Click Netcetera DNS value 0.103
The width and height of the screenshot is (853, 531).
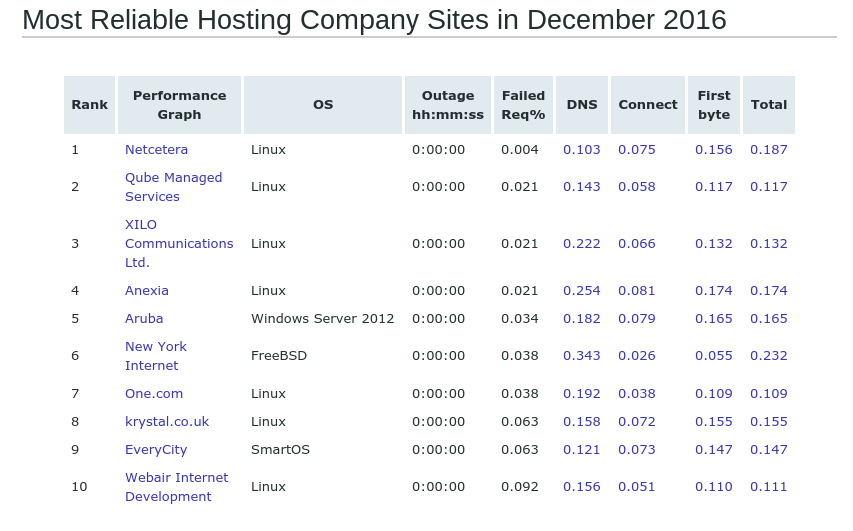pyautogui.click(x=582, y=150)
